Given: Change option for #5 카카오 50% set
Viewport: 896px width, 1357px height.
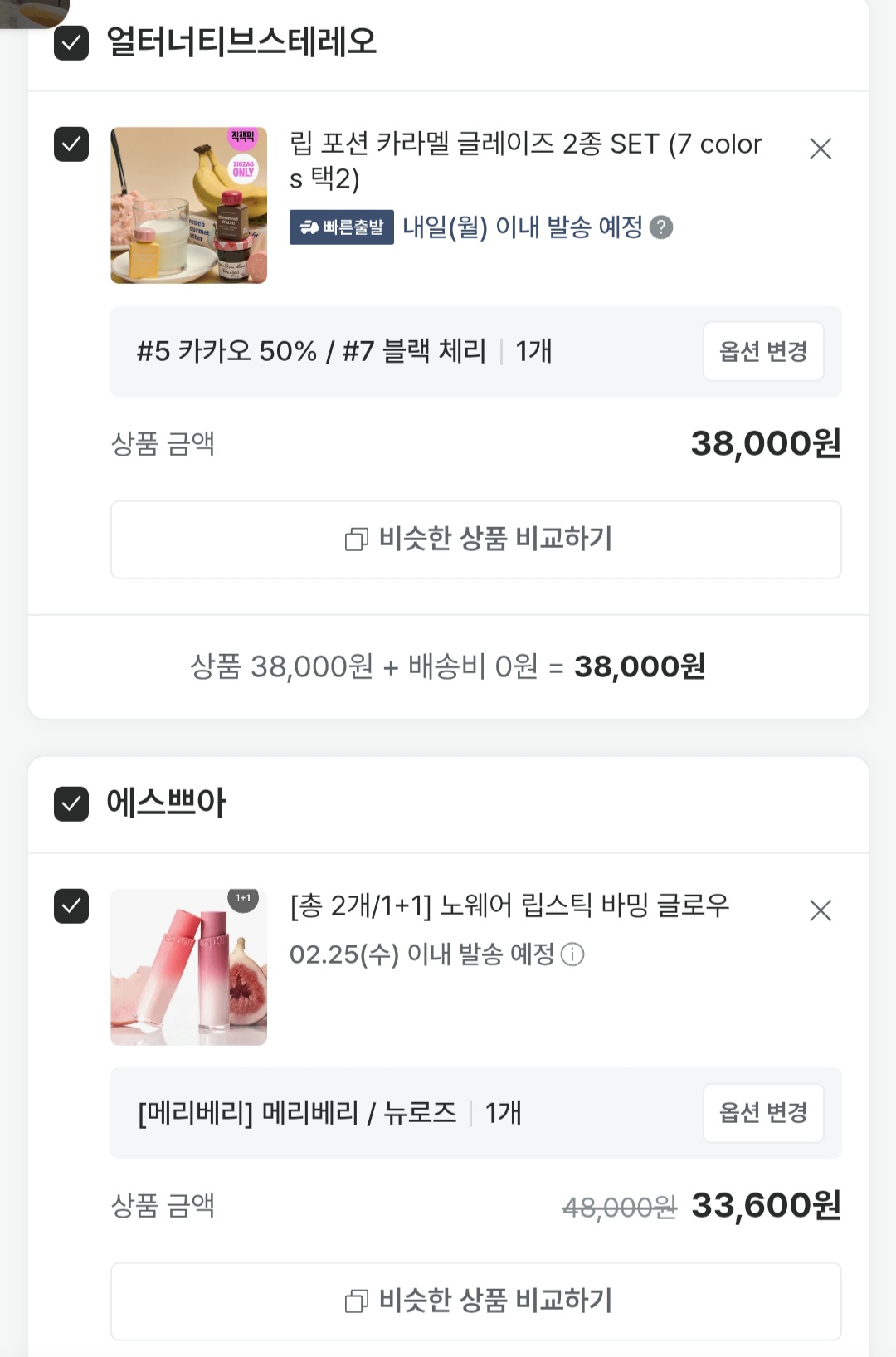Looking at the screenshot, I should point(763,351).
